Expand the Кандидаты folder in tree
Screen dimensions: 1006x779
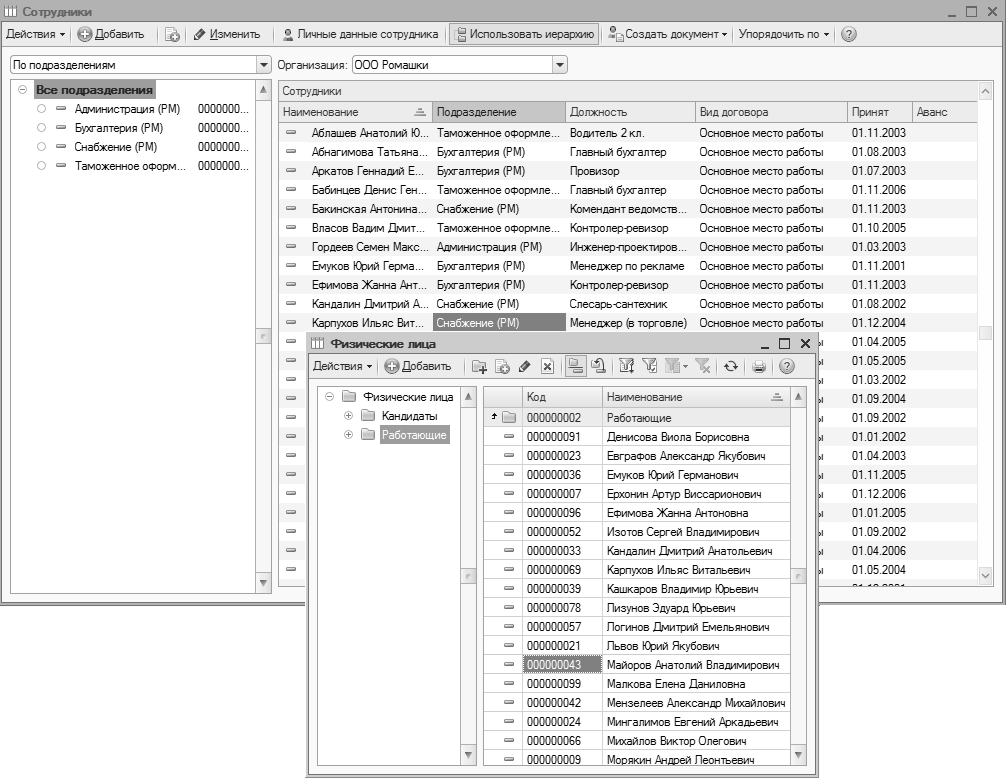(x=349, y=416)
